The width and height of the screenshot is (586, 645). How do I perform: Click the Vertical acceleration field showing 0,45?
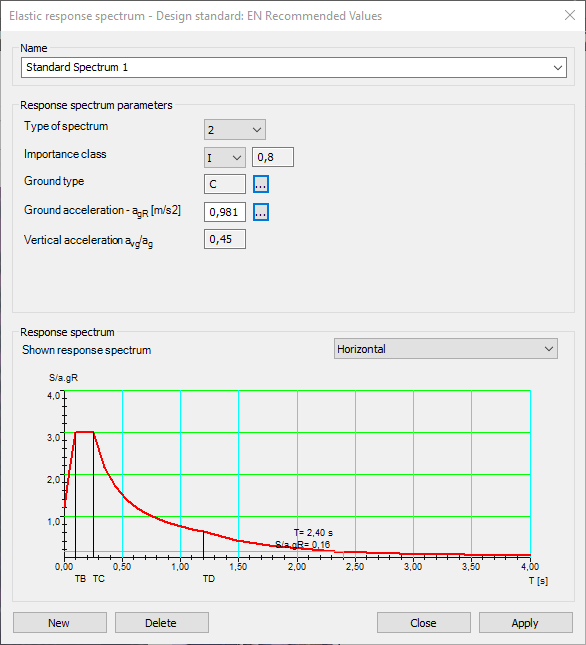pyautogui.click(x=225, y=239)
